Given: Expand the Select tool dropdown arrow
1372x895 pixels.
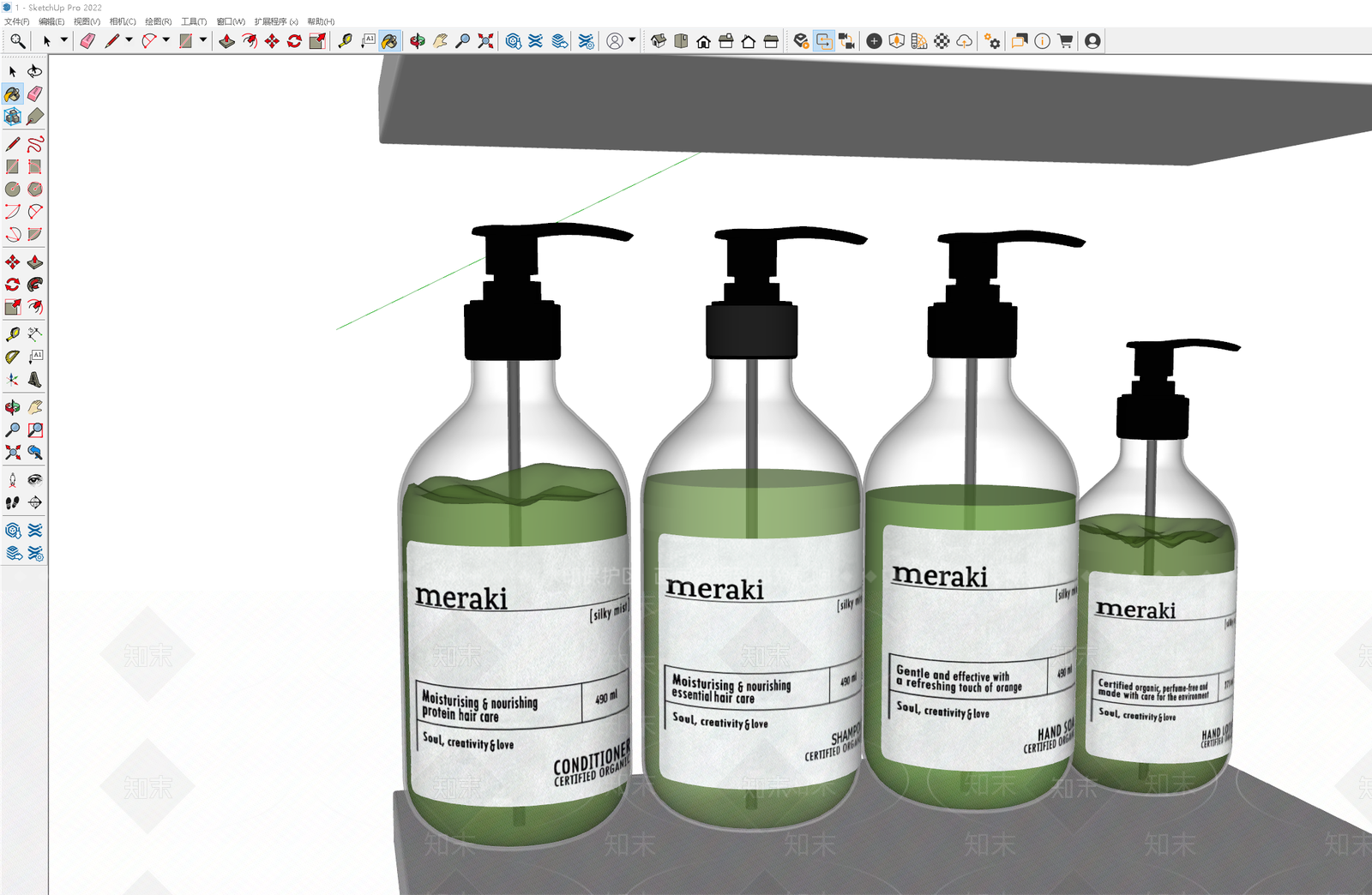Looking at the screenshot, I should (x=63, y=40).
